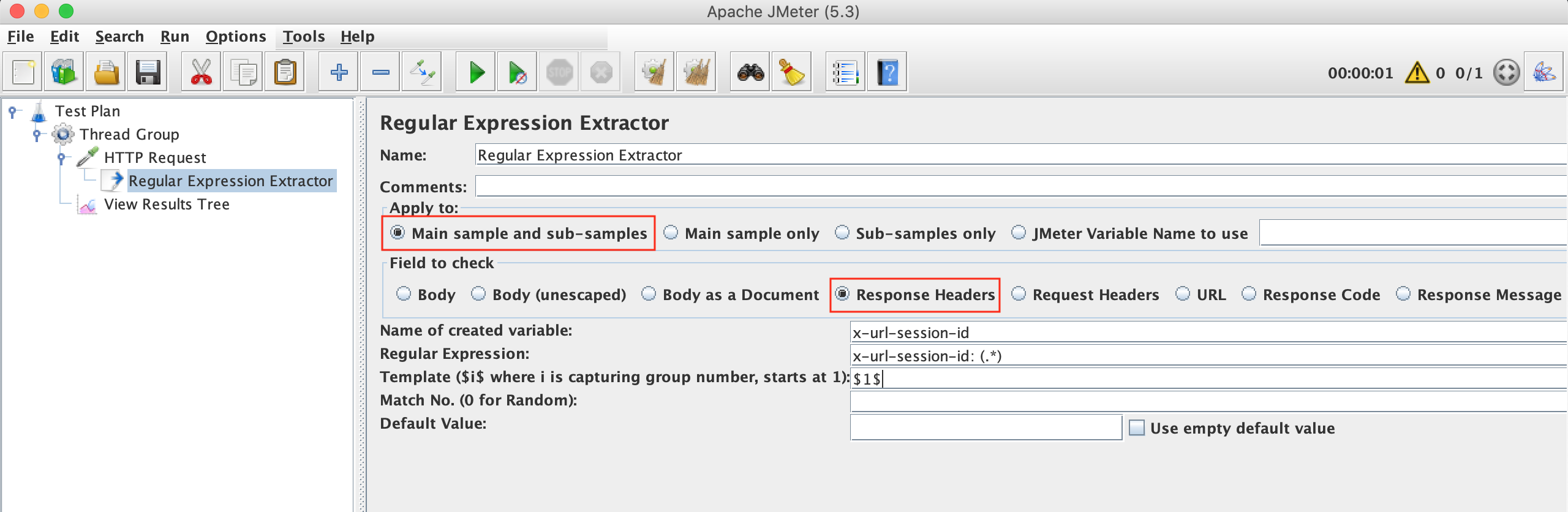
Task: Click the warning triangle log indicator
Action: point(1417,73)
